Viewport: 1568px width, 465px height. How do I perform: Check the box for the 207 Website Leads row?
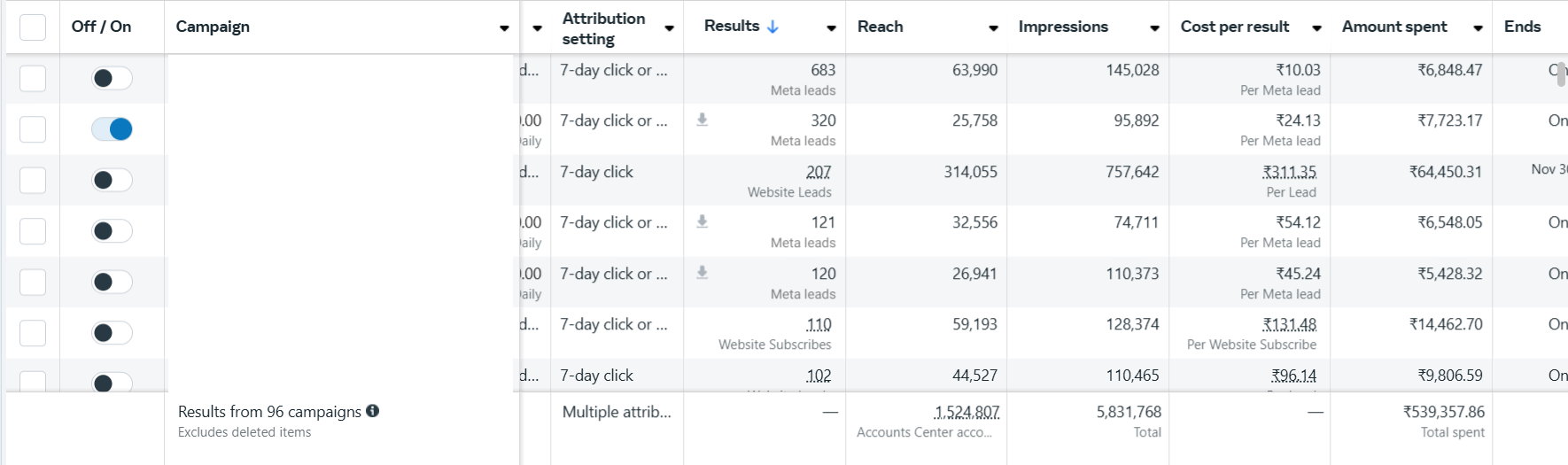point(33,180)
